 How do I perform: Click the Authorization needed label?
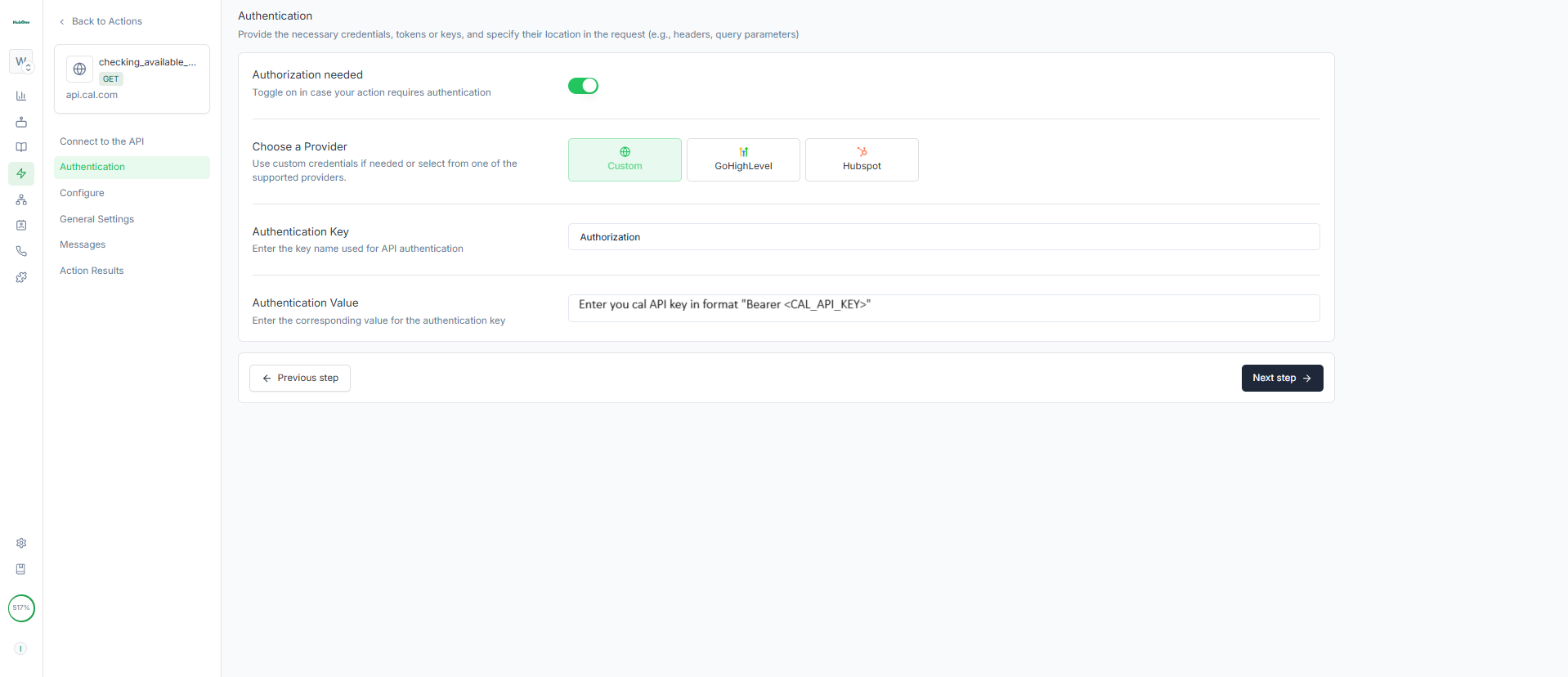(x=307, y=74)
